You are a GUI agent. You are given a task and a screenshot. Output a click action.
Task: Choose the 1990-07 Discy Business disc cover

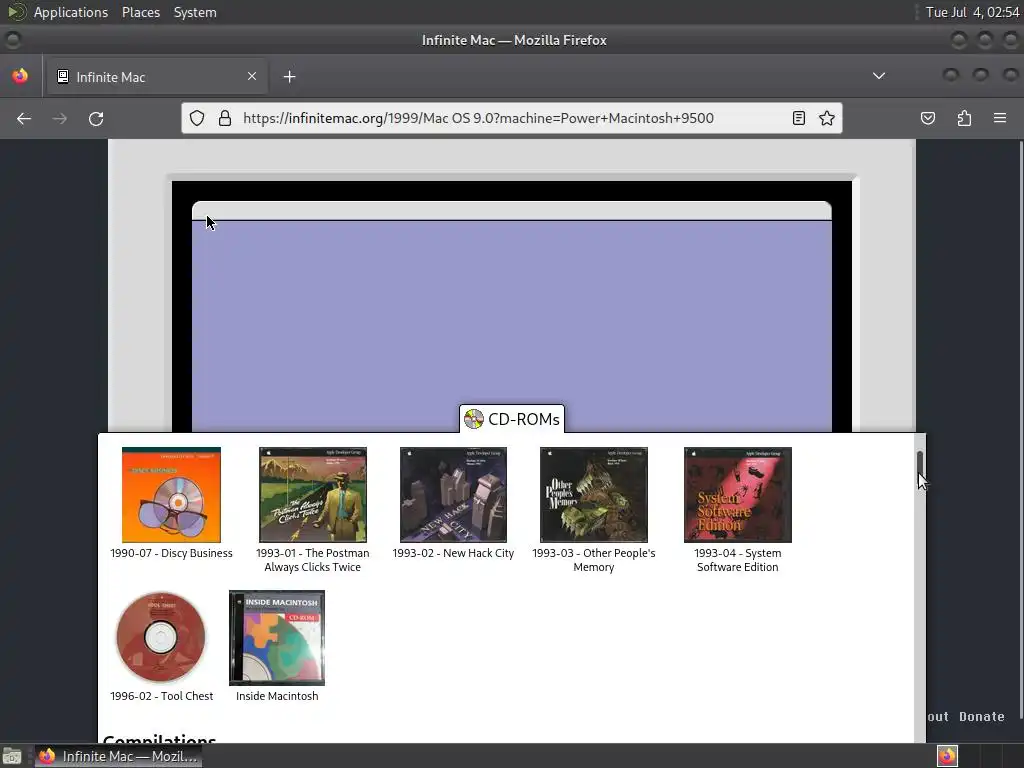click(x=171, y=495)
